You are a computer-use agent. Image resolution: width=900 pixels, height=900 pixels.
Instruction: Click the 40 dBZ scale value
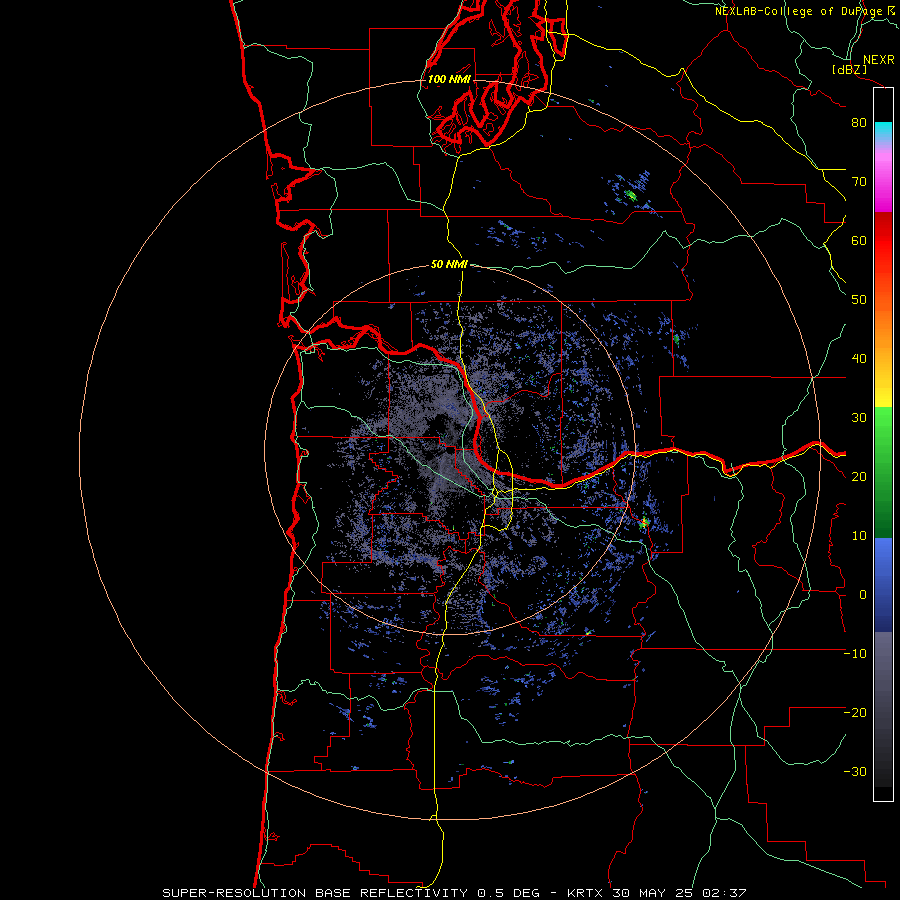click(x=859, y=359)
